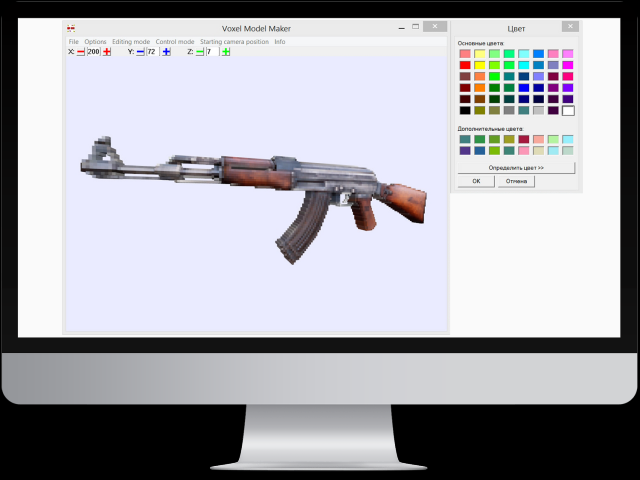Pick the bright magenta basic color swatch
This screenshot has height=480, width=640.
[x=568, y=65]
